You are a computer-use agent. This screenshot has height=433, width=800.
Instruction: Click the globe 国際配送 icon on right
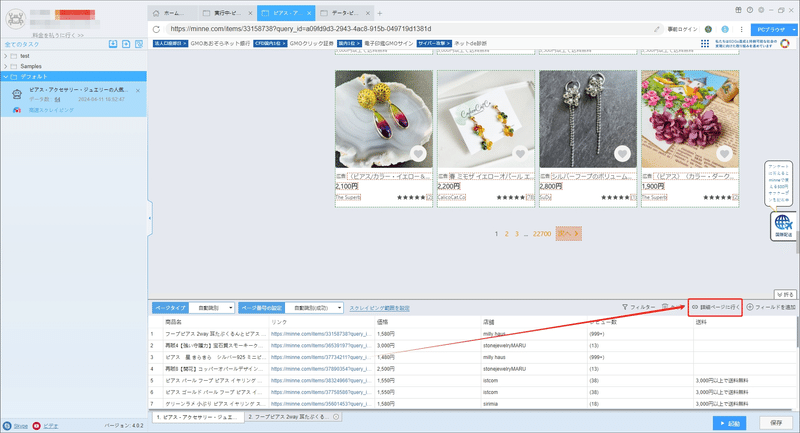click(x=783, y=225)
